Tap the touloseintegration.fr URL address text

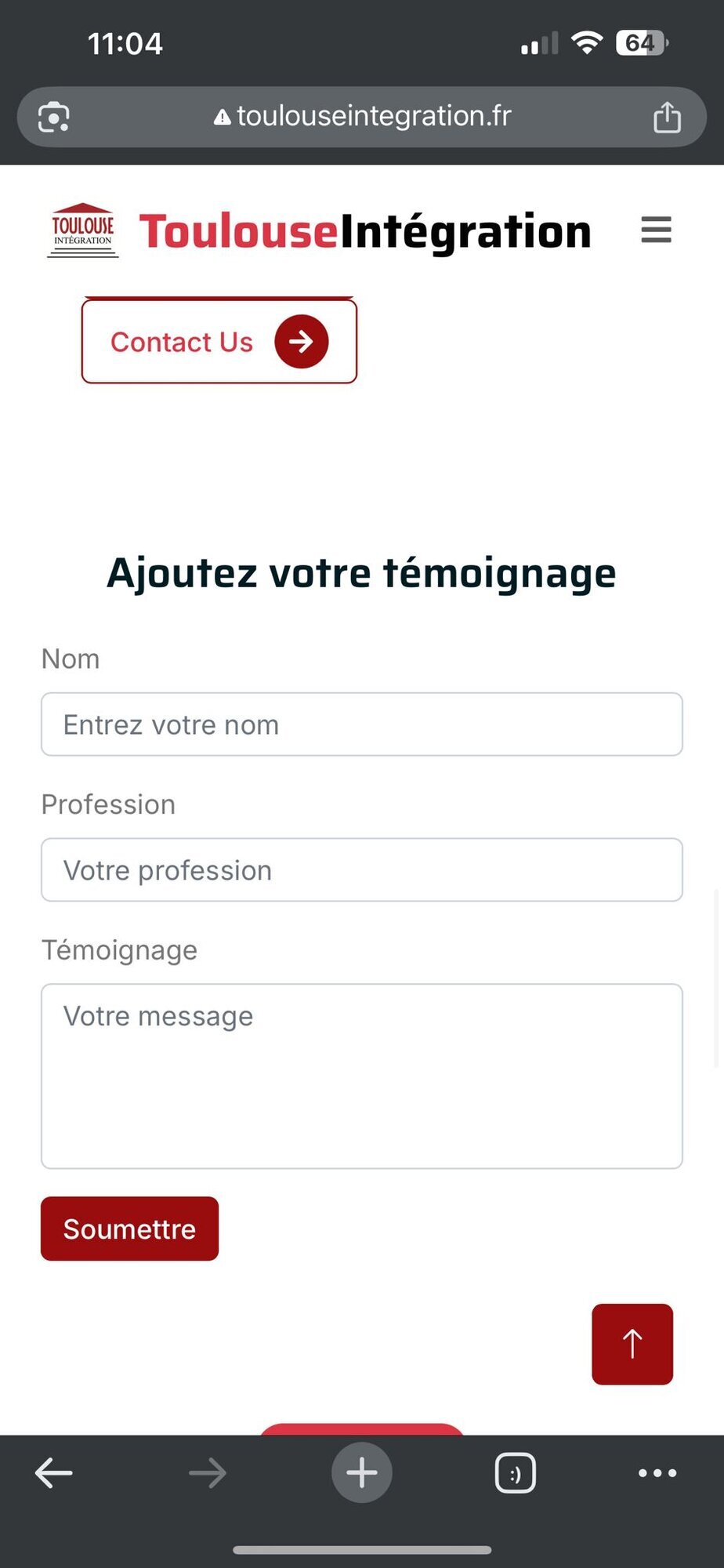tap(374, 117)
